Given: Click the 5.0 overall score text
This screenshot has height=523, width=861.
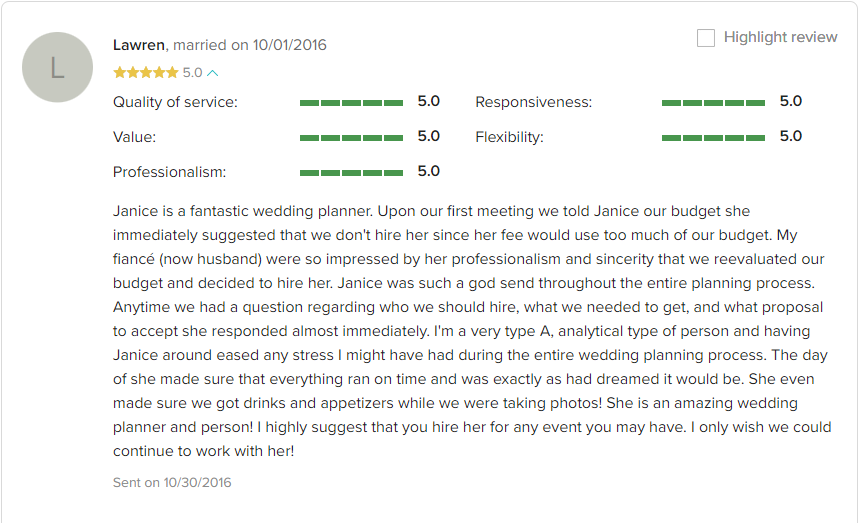Looking at the screenshot, I should 193,73.
